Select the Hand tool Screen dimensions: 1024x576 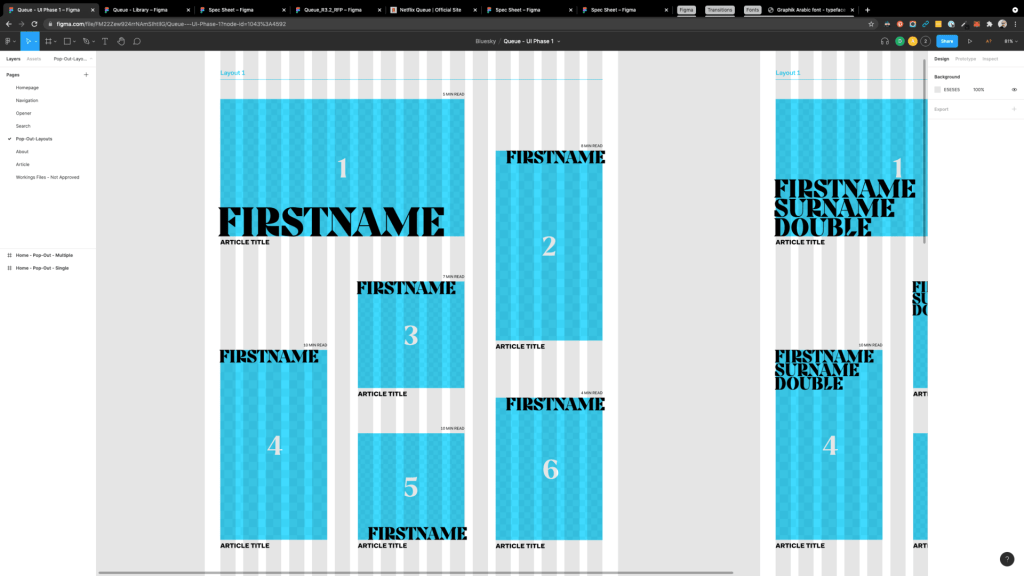click(121, 41)
